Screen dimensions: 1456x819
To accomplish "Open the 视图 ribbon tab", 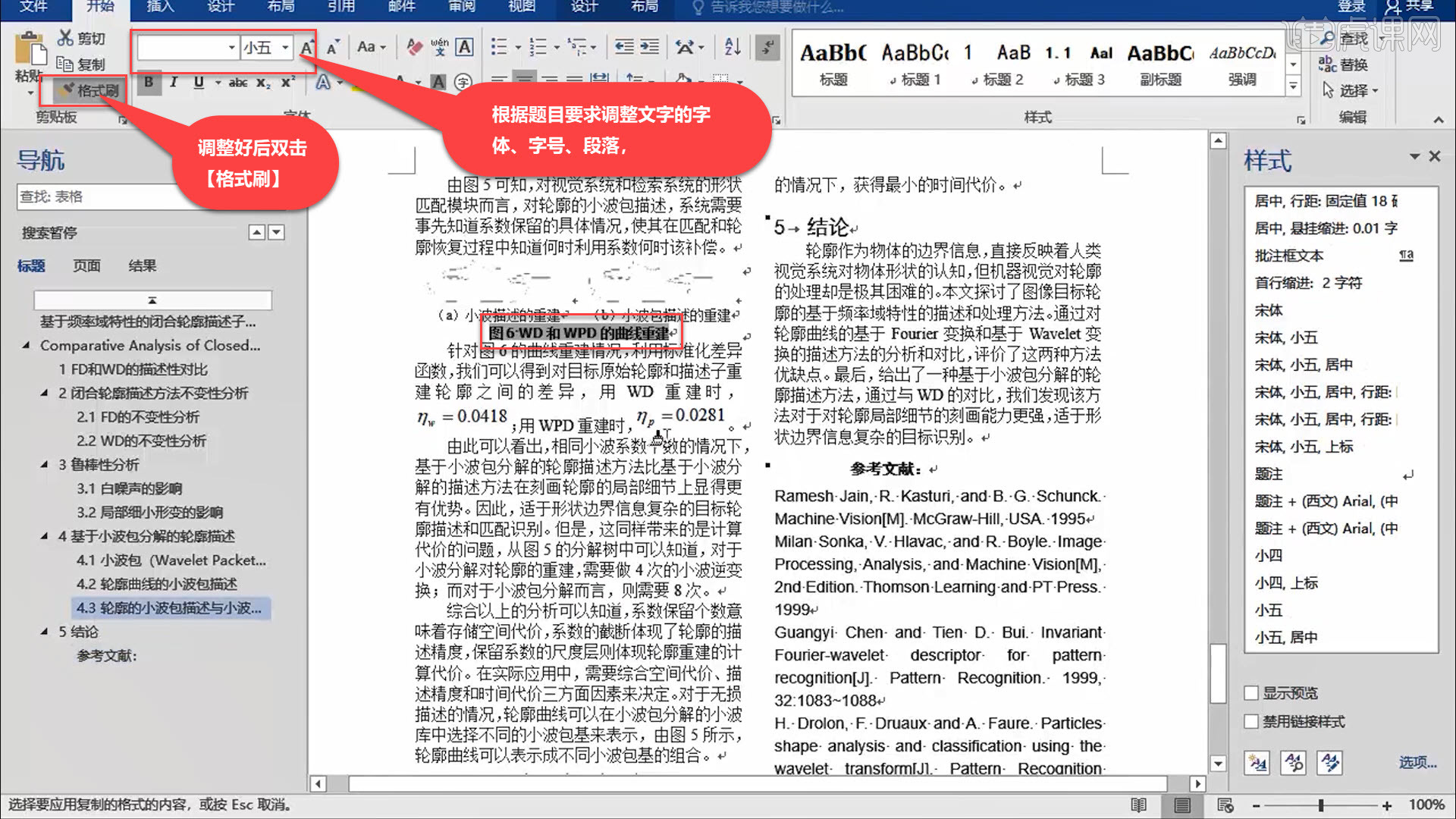I will tap(522, 7).
